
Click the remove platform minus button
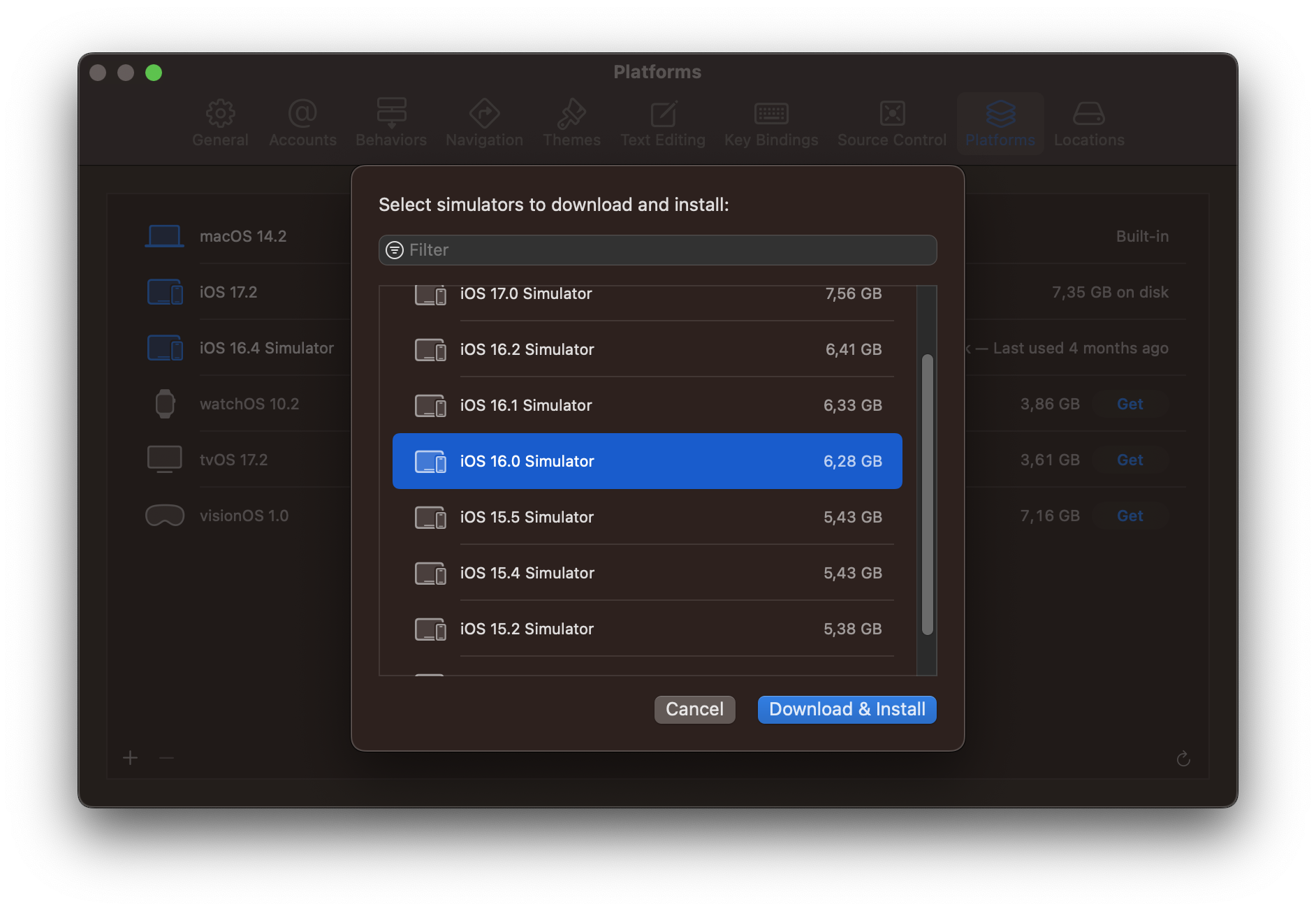tap(166, 758)
